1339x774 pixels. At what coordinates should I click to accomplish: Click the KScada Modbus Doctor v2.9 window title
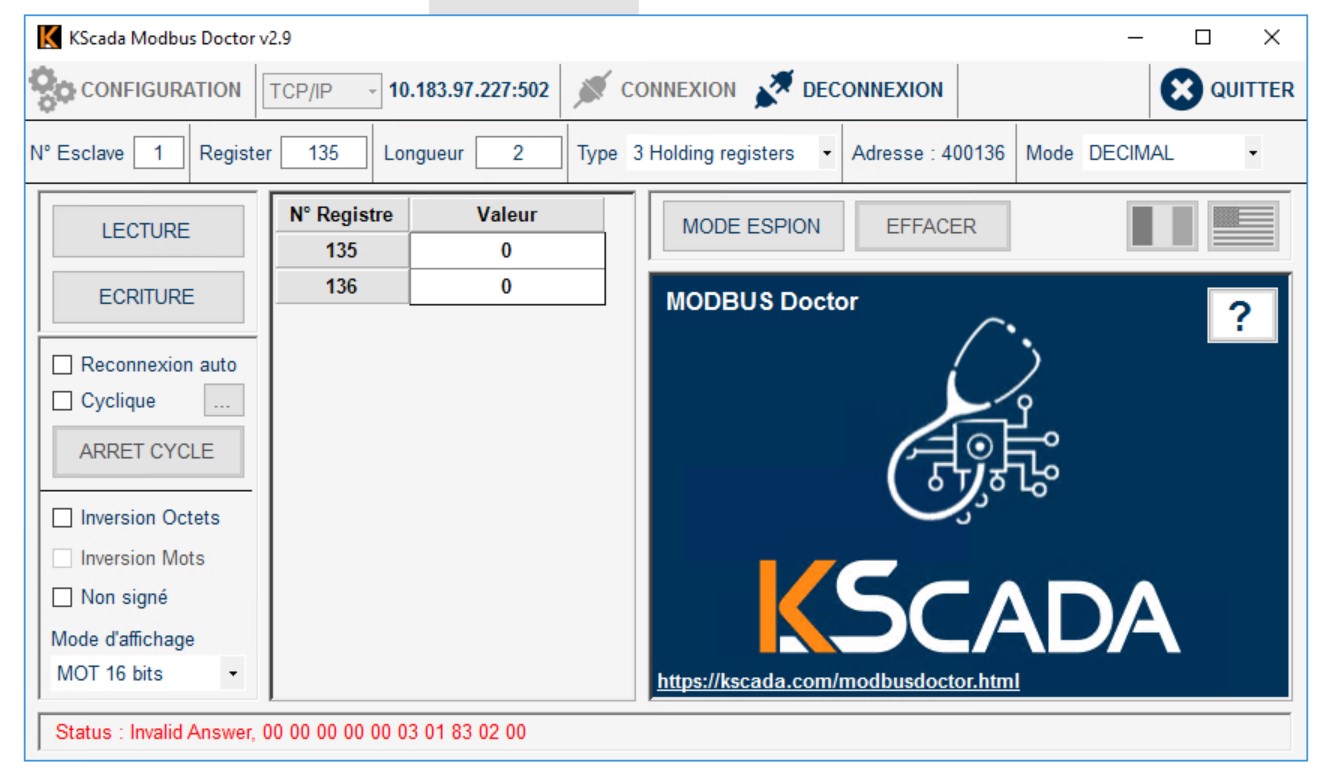click(x=180, y=38)
